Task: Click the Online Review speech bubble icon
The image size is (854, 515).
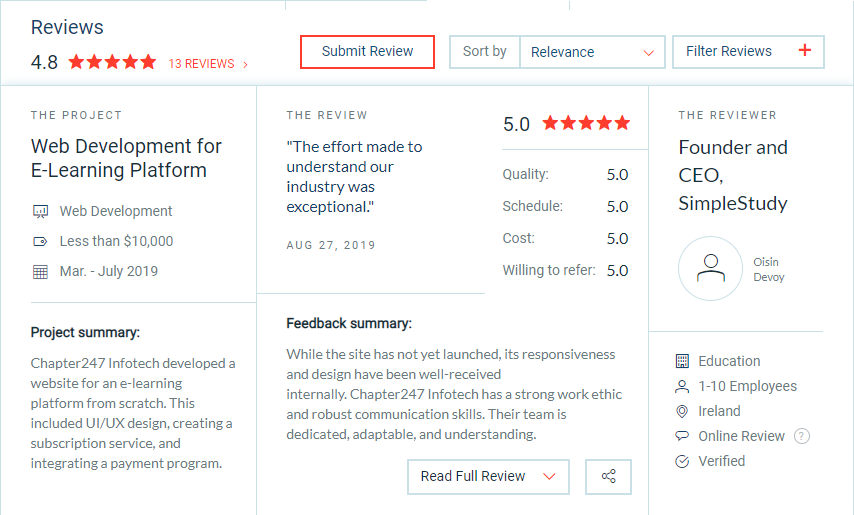Action: (683, 436)
